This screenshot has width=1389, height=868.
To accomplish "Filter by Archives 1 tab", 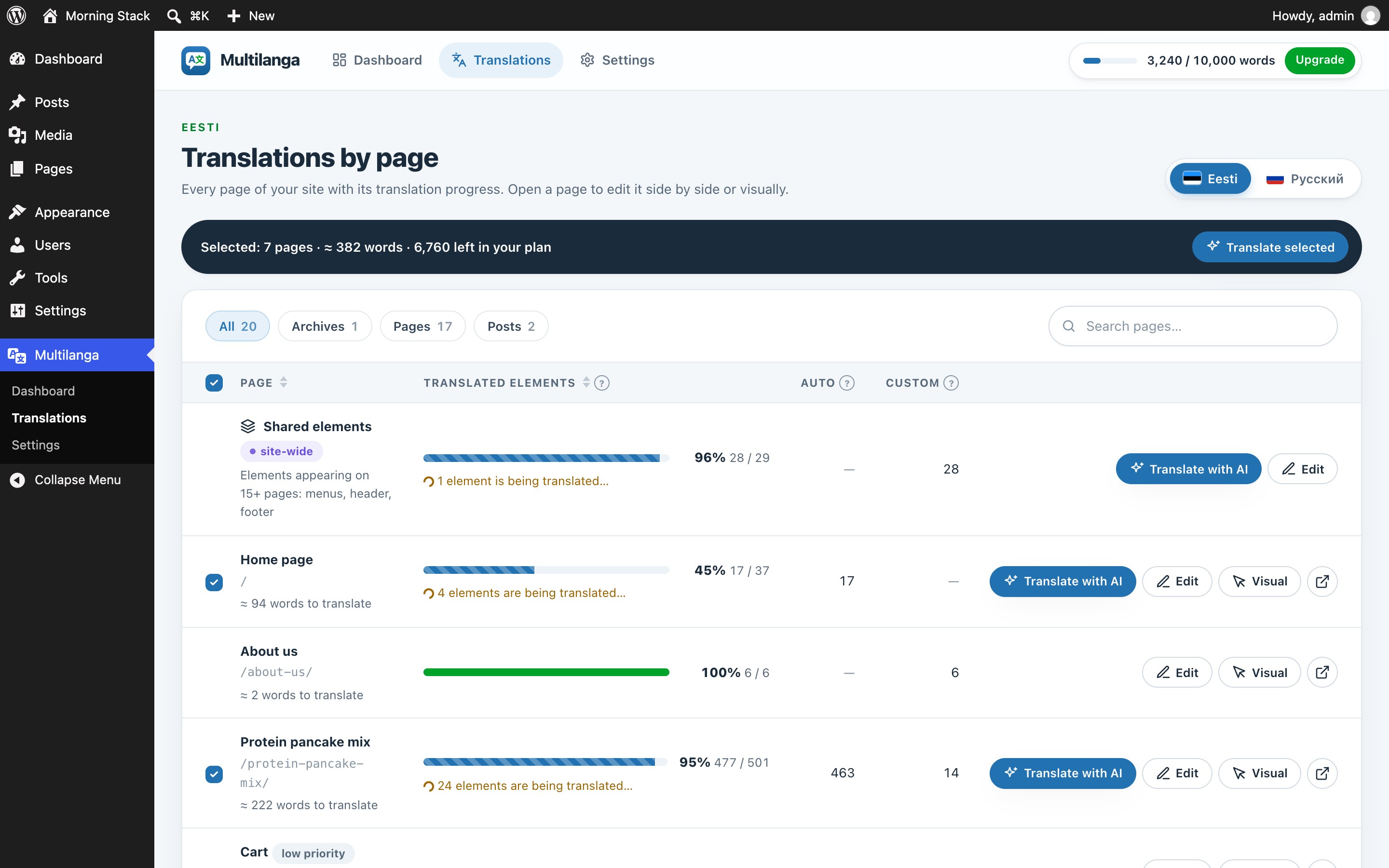I will pos(325,326).
